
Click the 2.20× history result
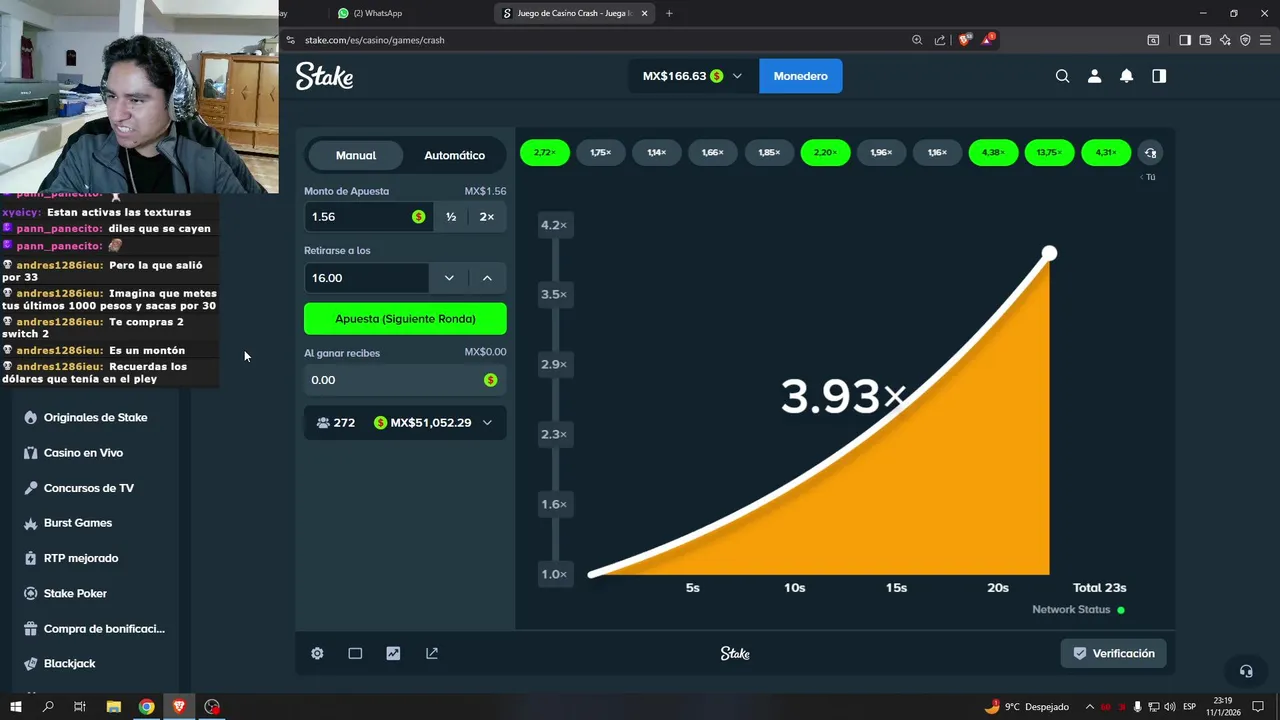(825, 153)
